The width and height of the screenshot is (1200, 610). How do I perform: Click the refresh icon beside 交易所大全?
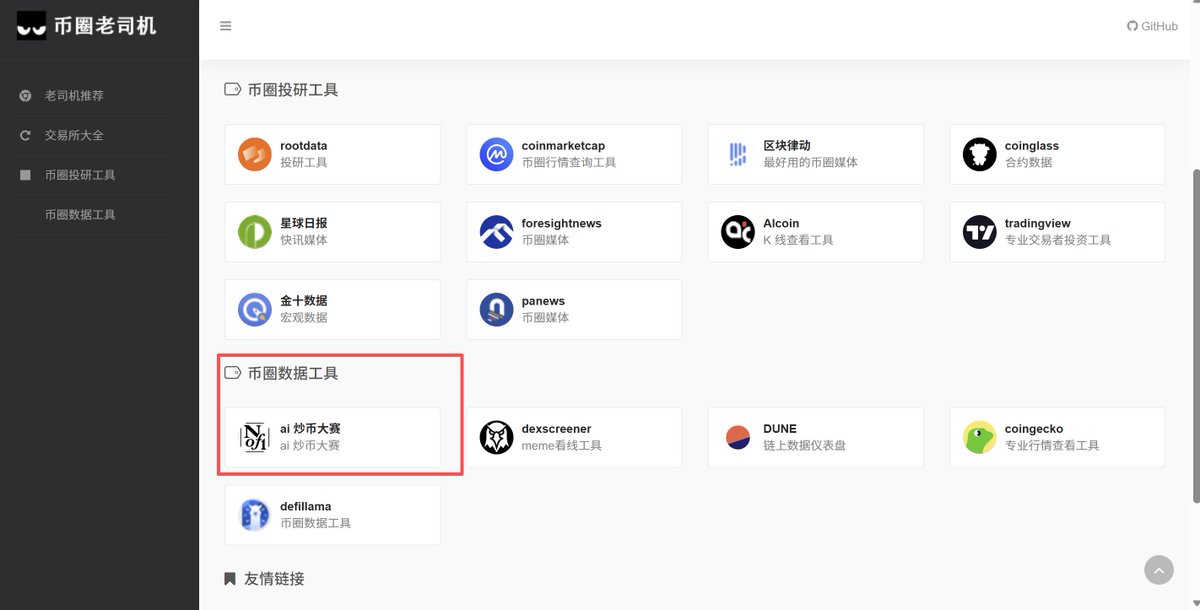click(x=25, y=135)
